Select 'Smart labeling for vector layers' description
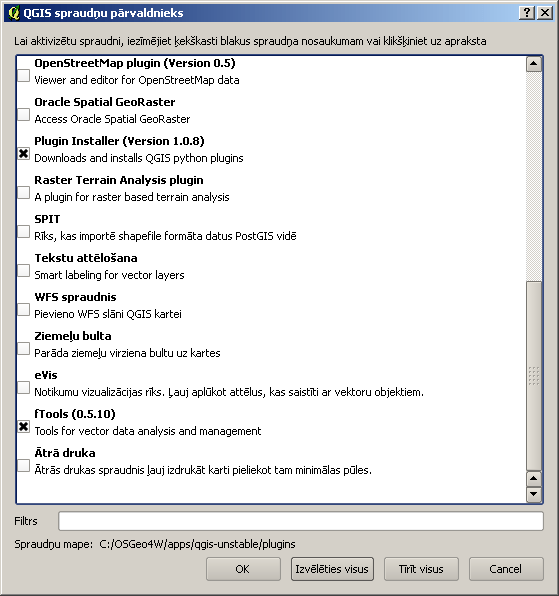This screenshot has width=559, height=596. click(109, 275)
